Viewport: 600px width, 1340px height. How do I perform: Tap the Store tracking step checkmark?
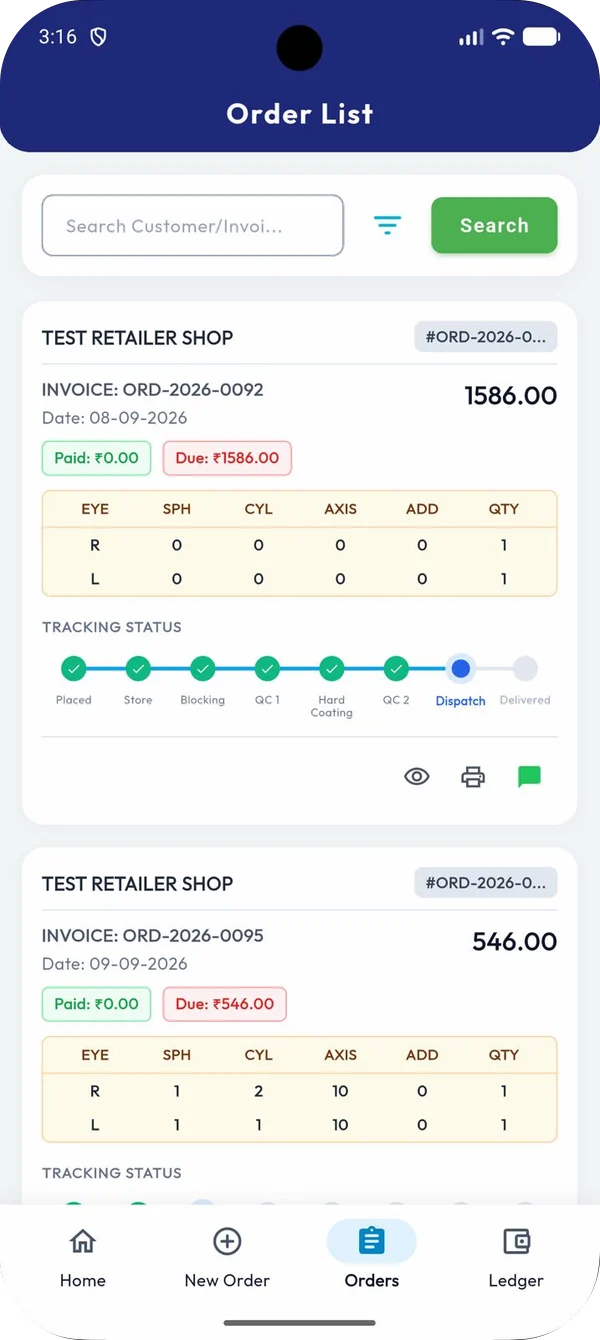tap(138, 668)
